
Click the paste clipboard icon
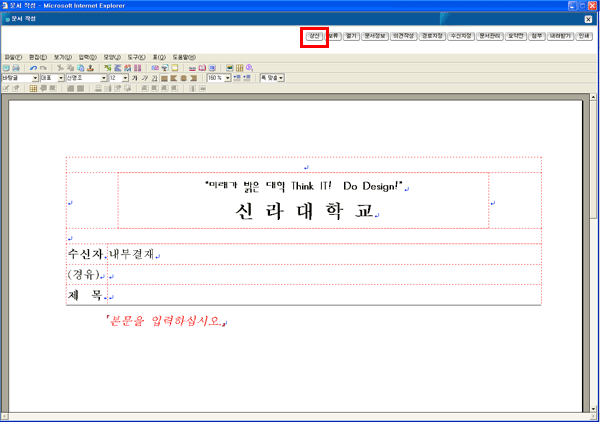[80, 68]
